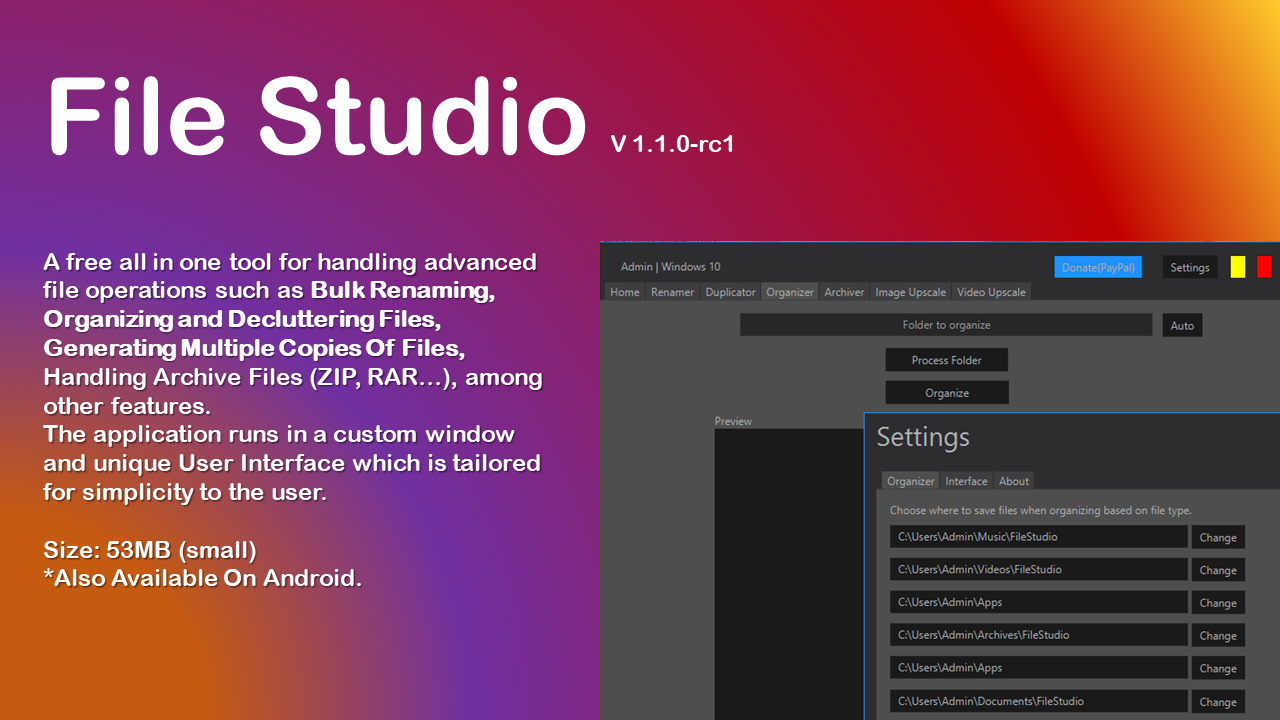Screen dimensions: 1280x720
Task: Switch to the Interface settings tab
Action: tap(967, 481)
